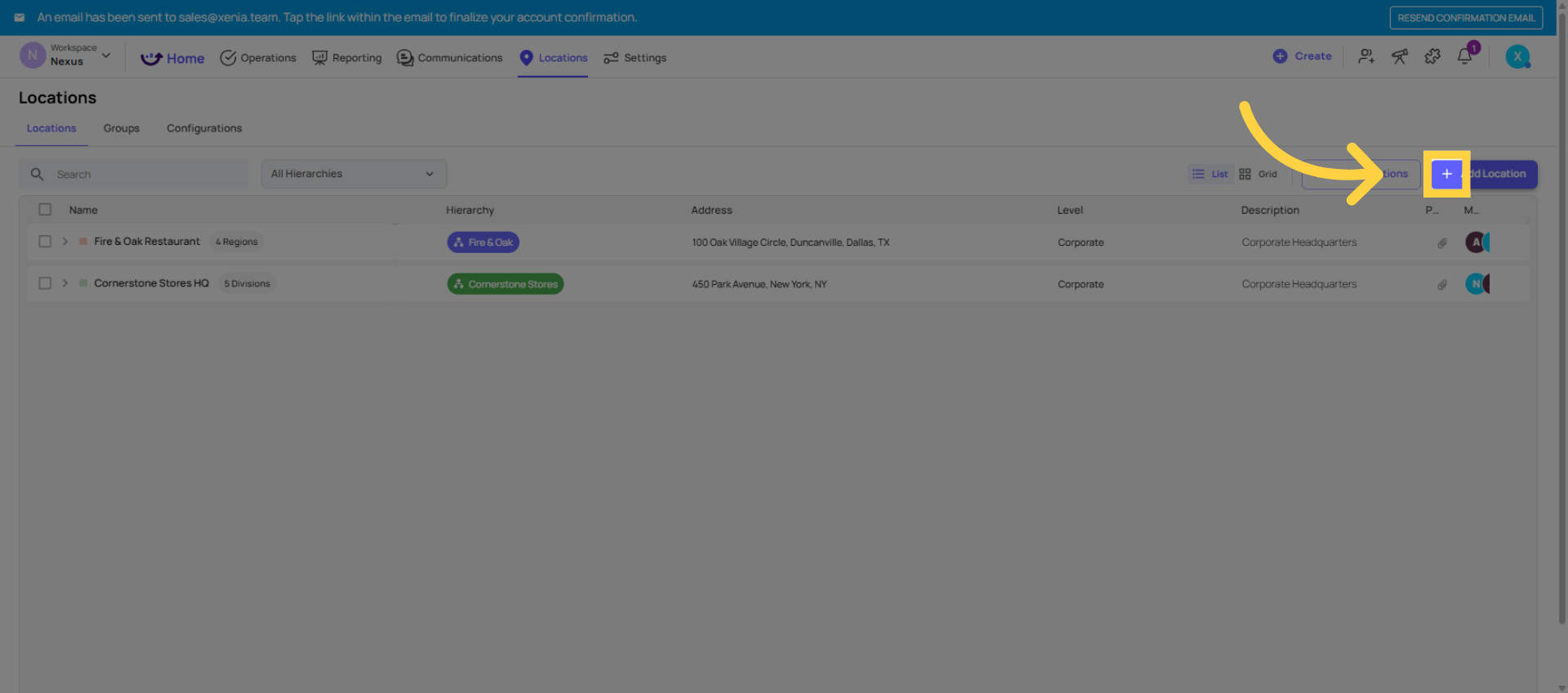Screen dimensions: 1568x693
Task: Click Cornerstone Stores HQ name
Action: [x=151, y=283]
